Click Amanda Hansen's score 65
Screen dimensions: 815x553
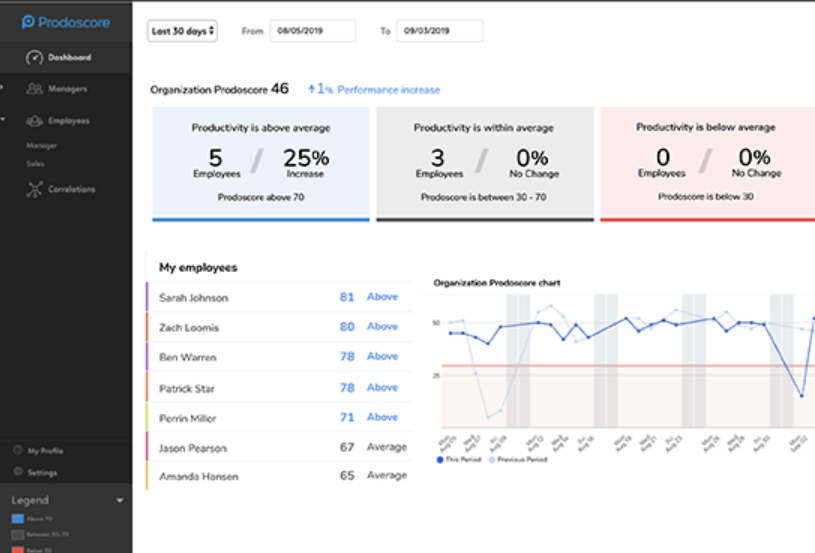click(347, 475)
